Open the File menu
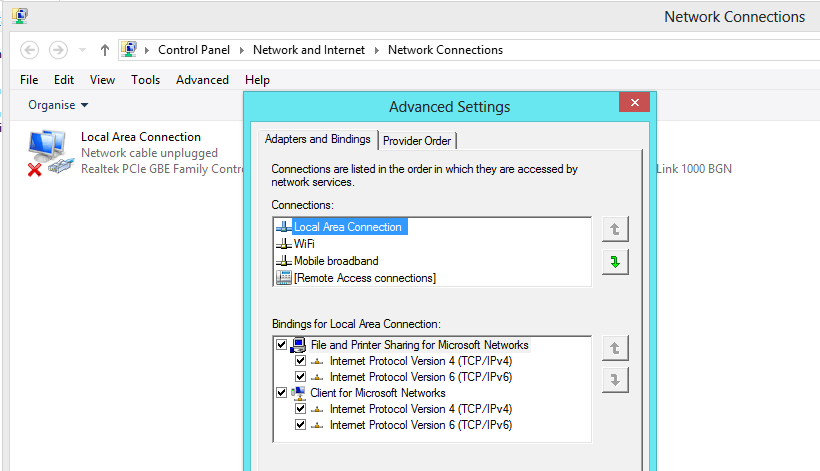Image resolution: width=820 pixels, height=471 pixels. click(x=29, y=79)
